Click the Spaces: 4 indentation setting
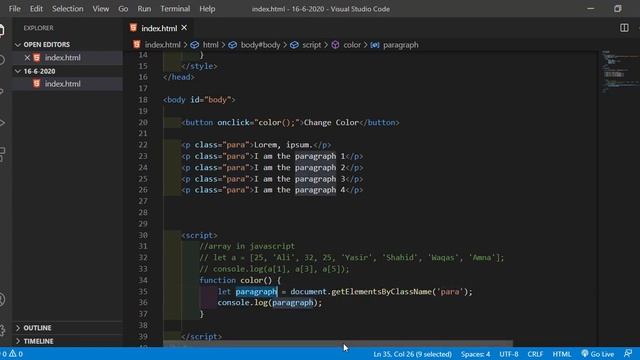 476,354
